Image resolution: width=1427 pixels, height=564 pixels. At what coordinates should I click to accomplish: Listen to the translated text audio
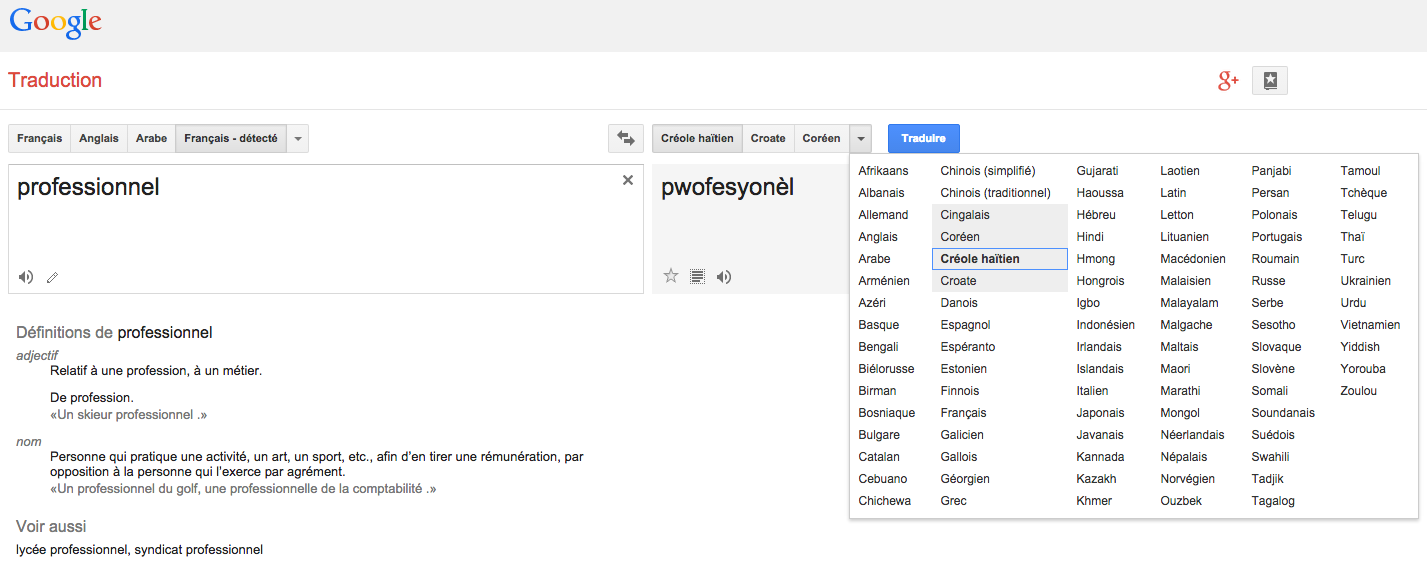coord(724,277)
